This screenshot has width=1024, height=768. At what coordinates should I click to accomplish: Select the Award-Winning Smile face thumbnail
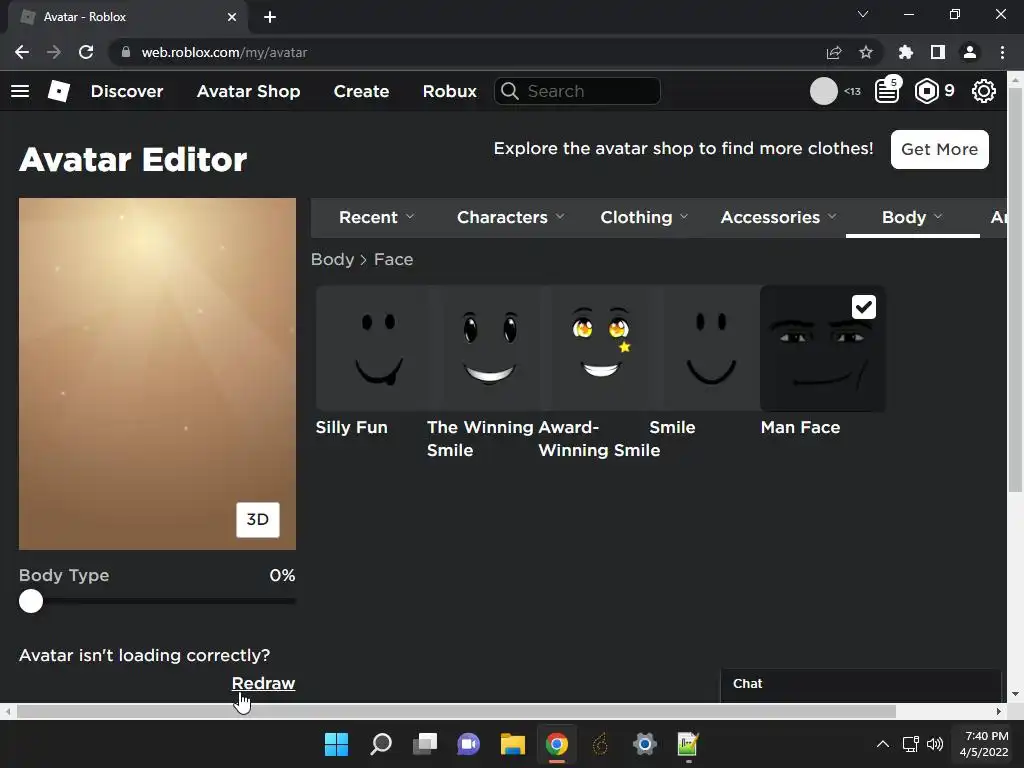pyautogui.click(x=601, y=348)
